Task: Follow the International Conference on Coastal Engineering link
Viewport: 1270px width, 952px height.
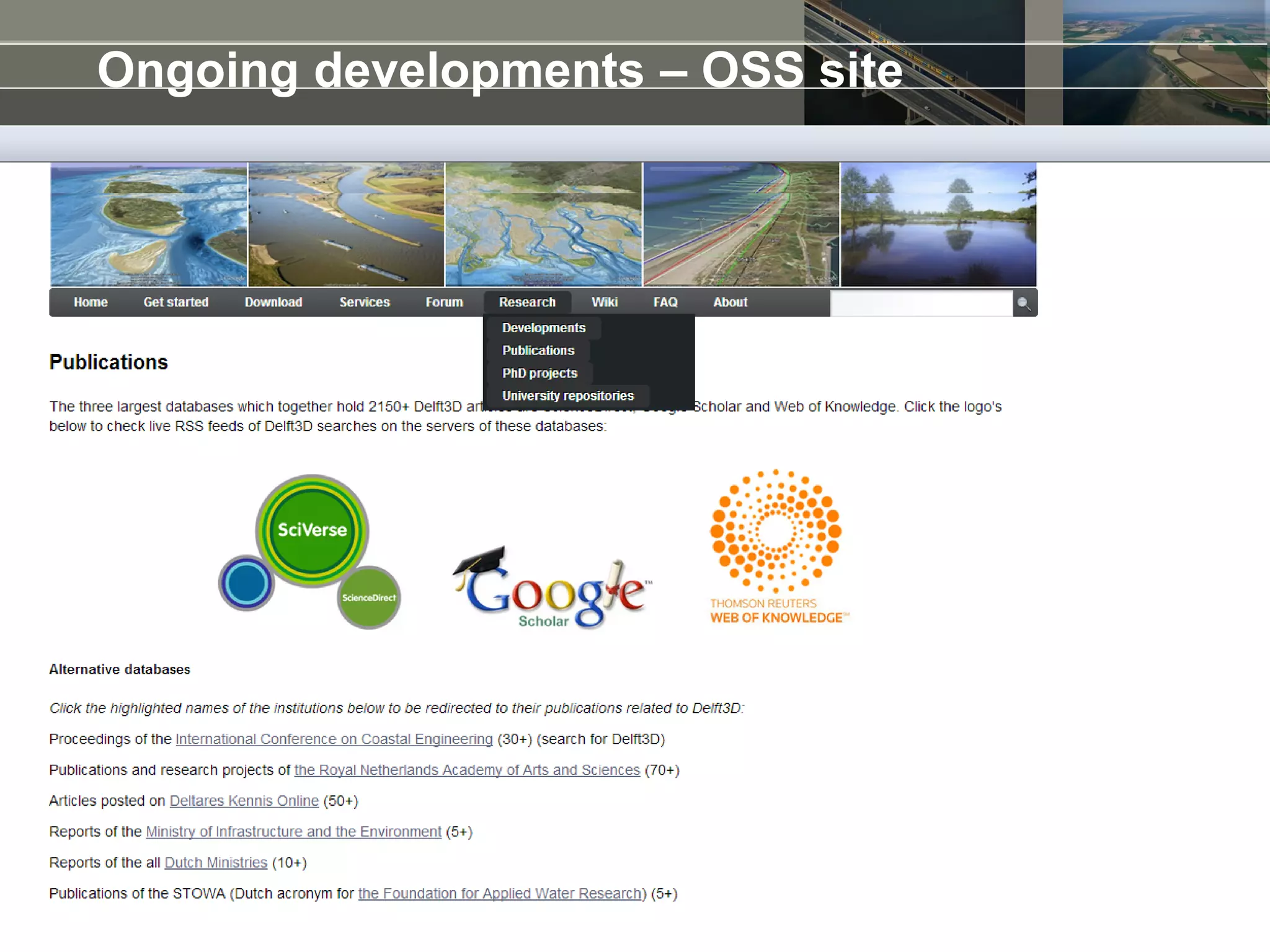Action: [x=334, y=739]
